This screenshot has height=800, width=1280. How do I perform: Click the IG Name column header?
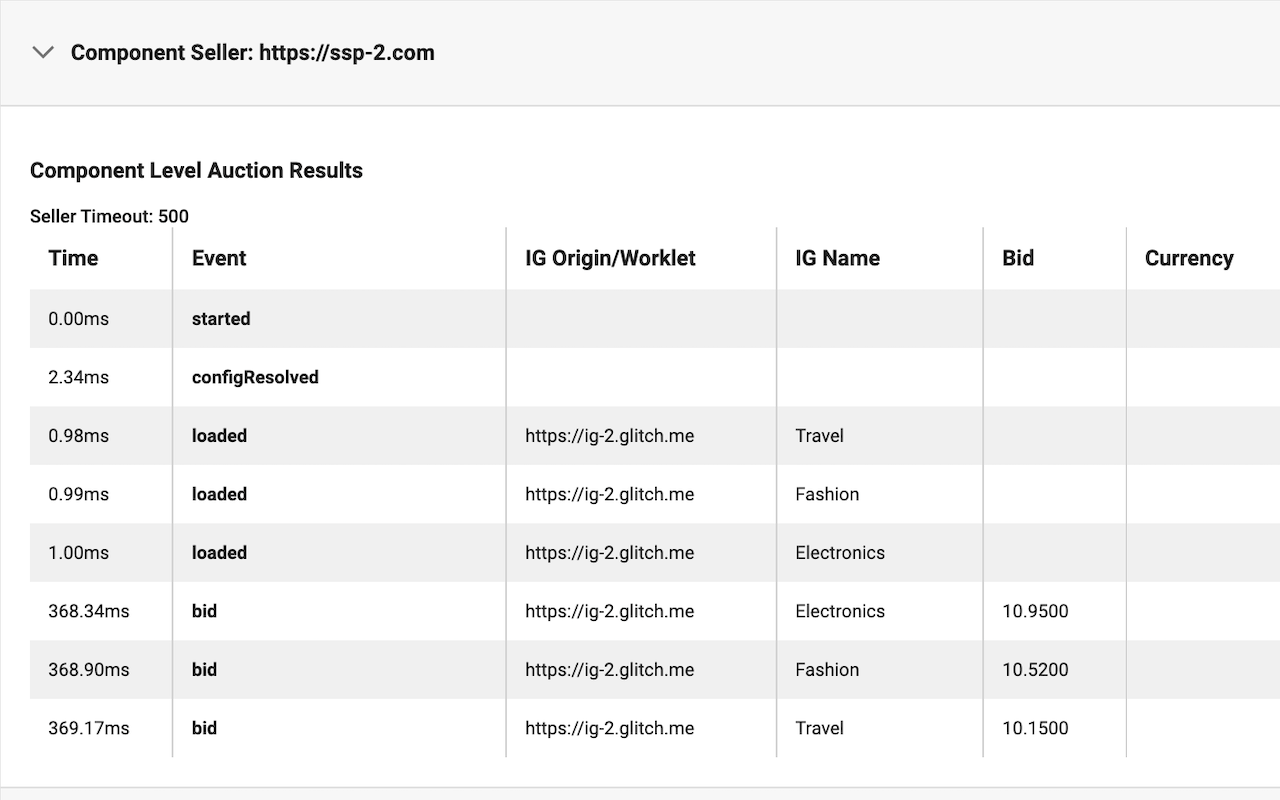click(837, 258)
